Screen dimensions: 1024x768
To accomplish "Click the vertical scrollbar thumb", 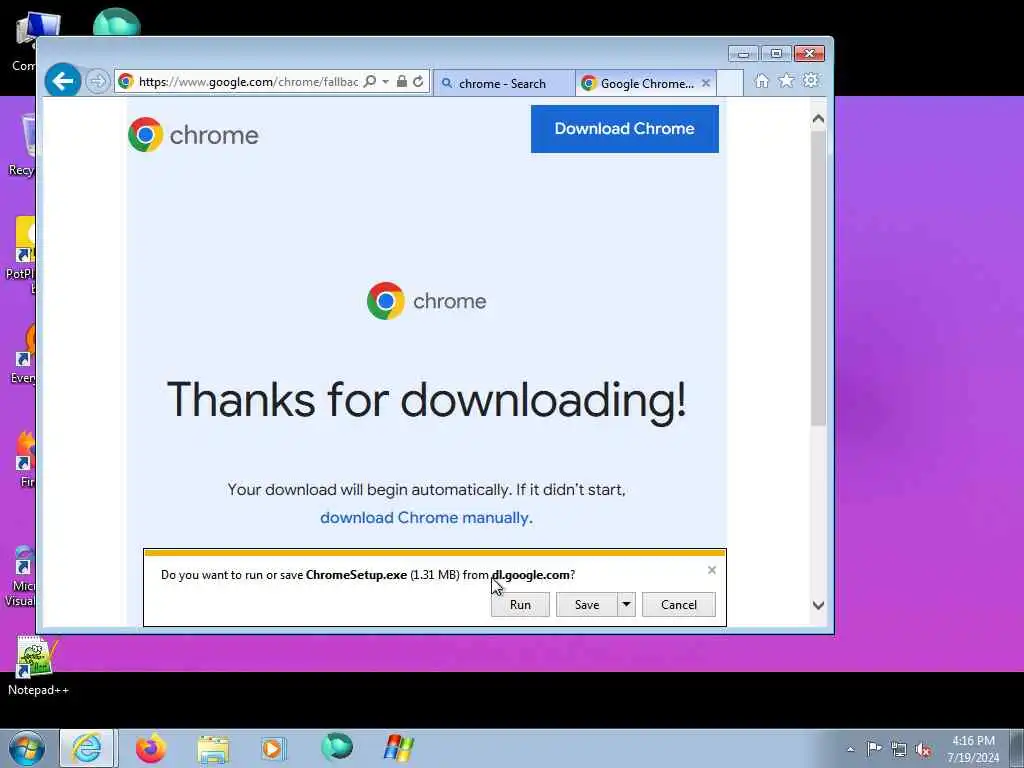I will click(818, 278).
